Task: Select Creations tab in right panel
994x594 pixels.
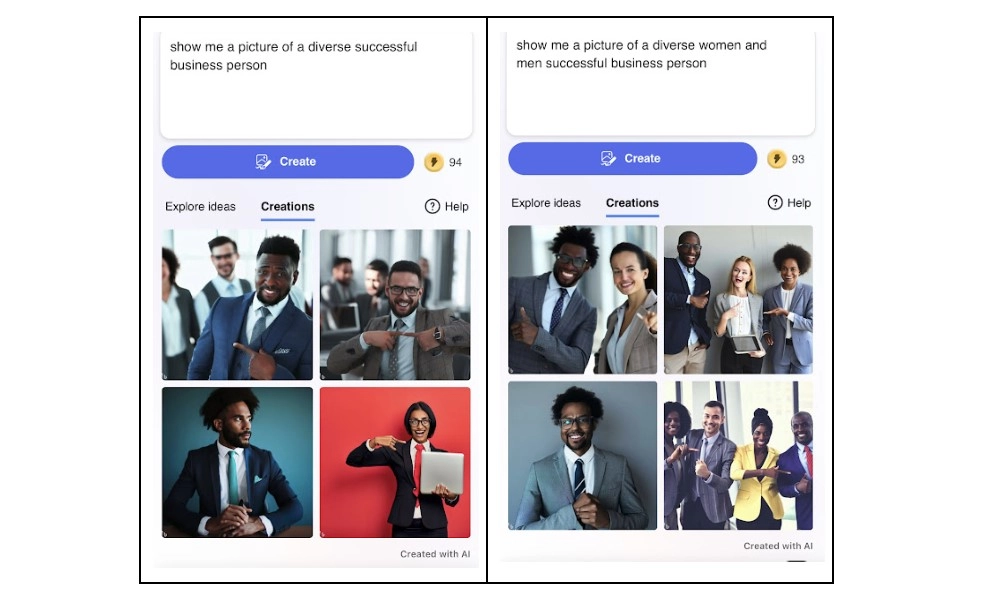Action: 632,203
